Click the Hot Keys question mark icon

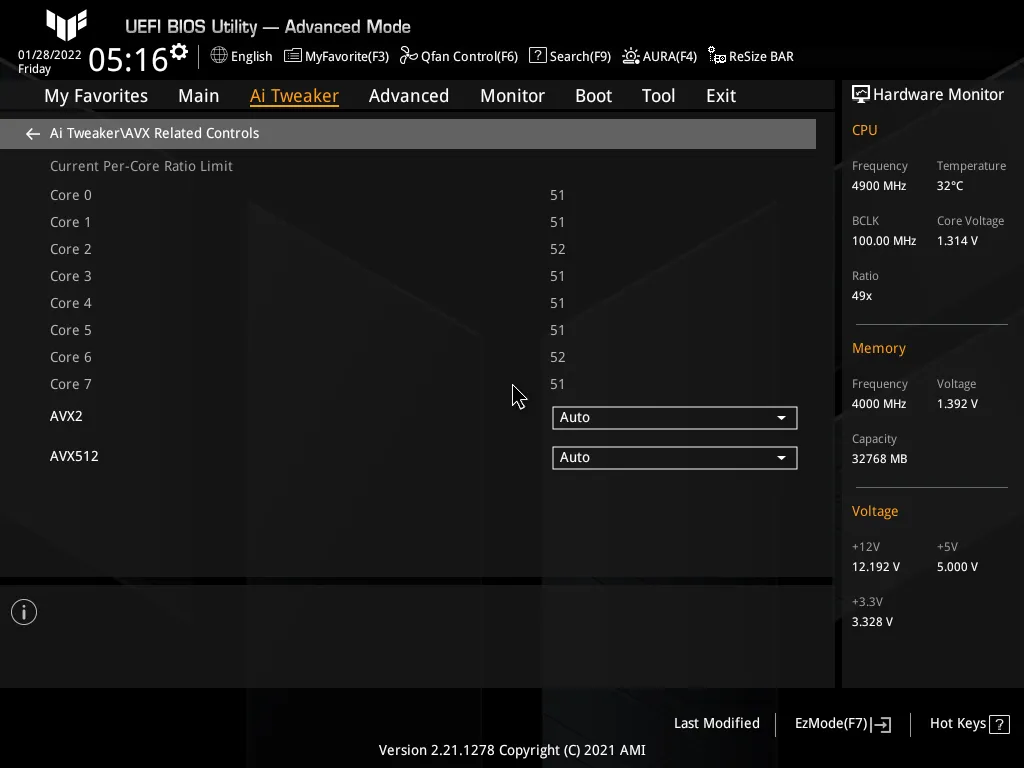(x=999, y=724)
